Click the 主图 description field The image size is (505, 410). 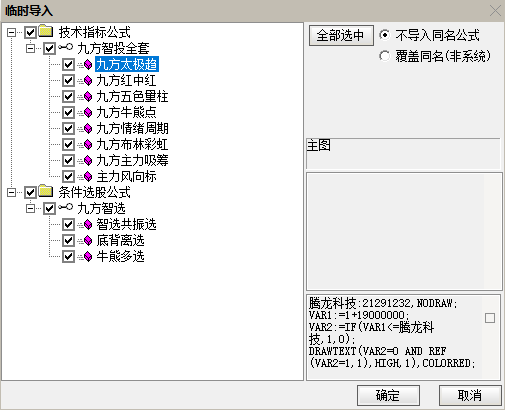(x=403, y=153)
